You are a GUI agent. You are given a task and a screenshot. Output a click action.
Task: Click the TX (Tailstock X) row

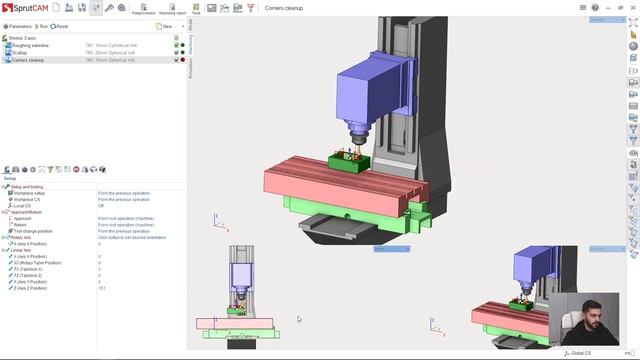[x=93, y=269]
